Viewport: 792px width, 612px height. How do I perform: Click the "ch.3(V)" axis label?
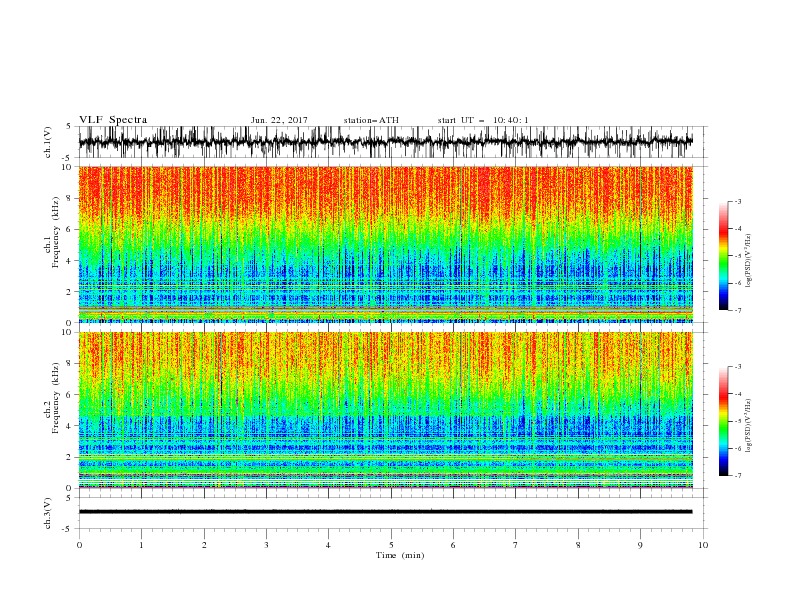pos(48,513)
